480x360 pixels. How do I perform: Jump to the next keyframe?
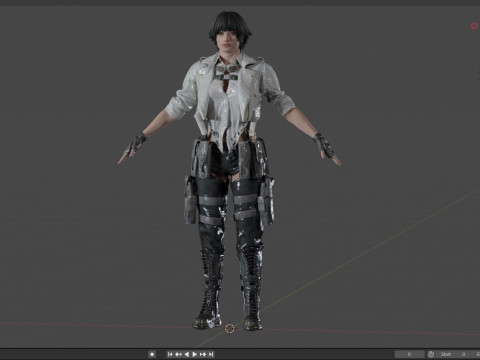203,354
